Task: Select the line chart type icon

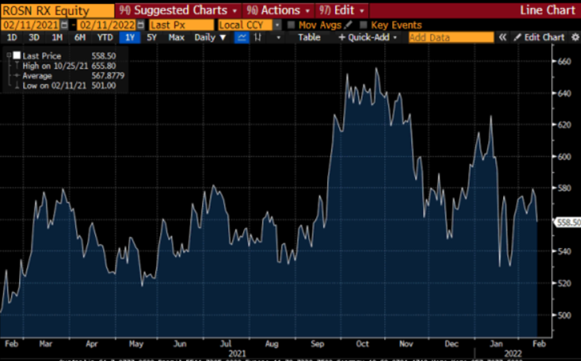Action: pos(242,37)
